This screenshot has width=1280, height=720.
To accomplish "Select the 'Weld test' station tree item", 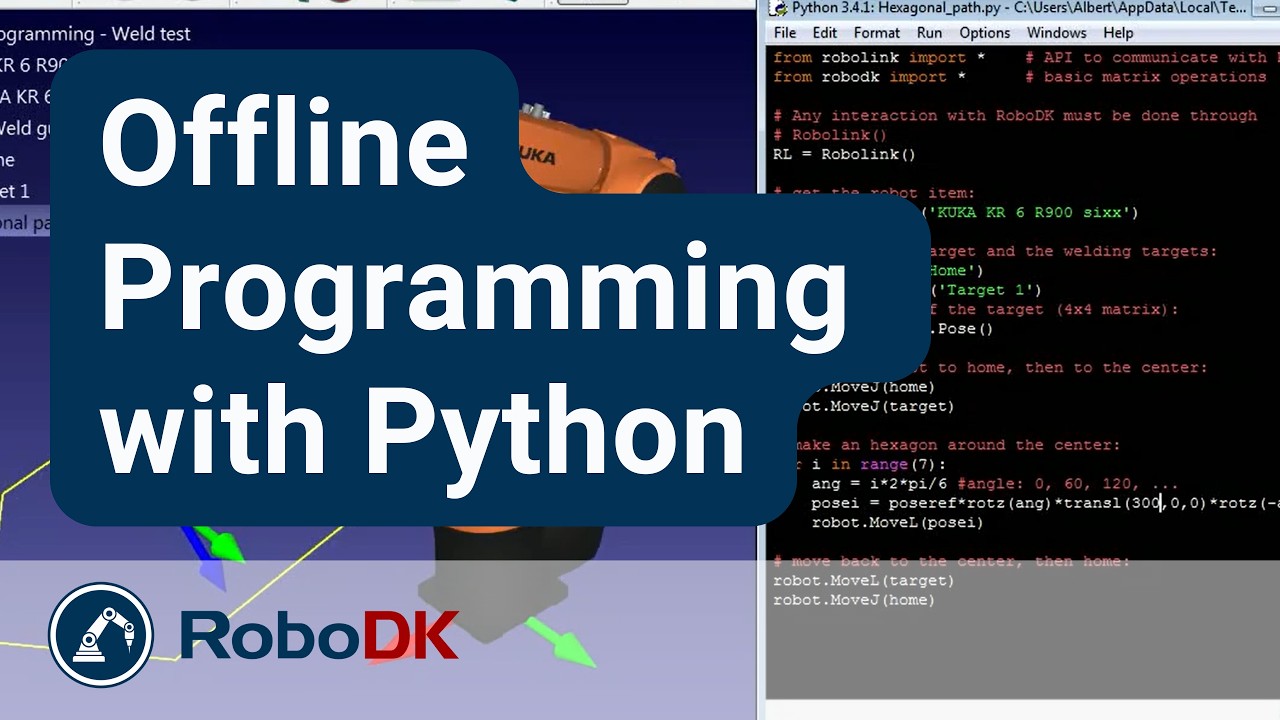I will (x=95, y=34).
